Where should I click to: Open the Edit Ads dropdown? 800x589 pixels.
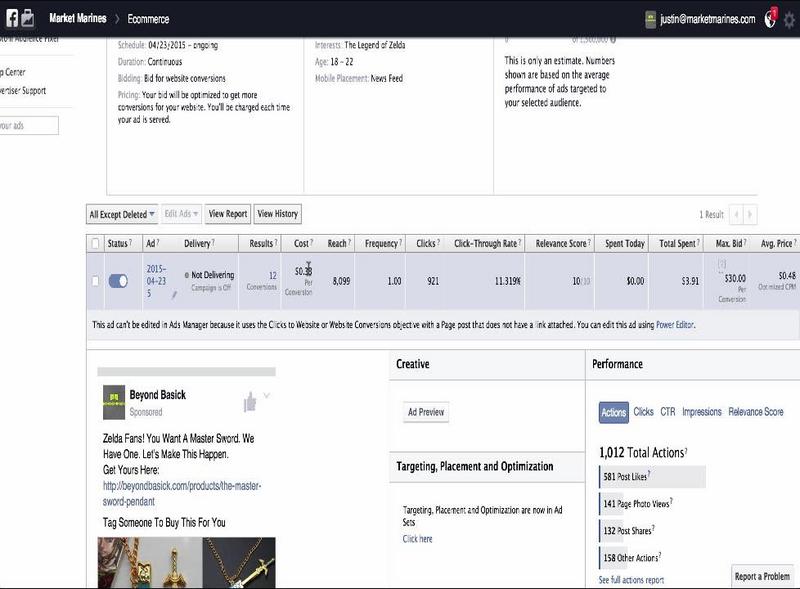coord(181,214)
